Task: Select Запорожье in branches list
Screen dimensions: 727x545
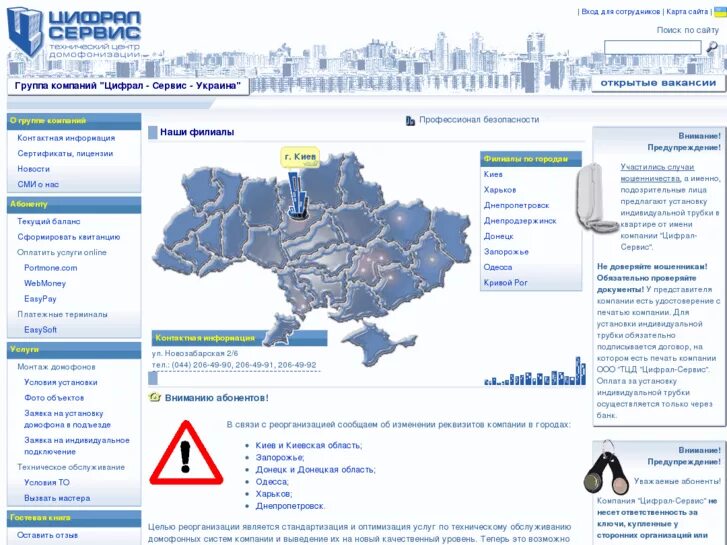Action: [506, 252]
